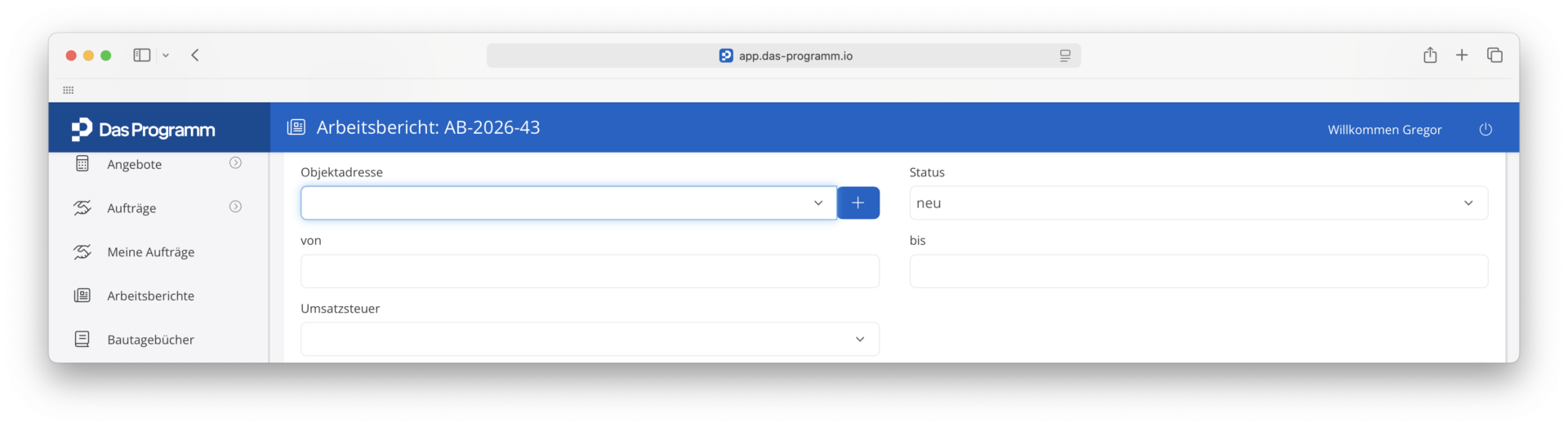Expand the Angebote submenu arrow
Screen dimensions: 1568x427
235,162
